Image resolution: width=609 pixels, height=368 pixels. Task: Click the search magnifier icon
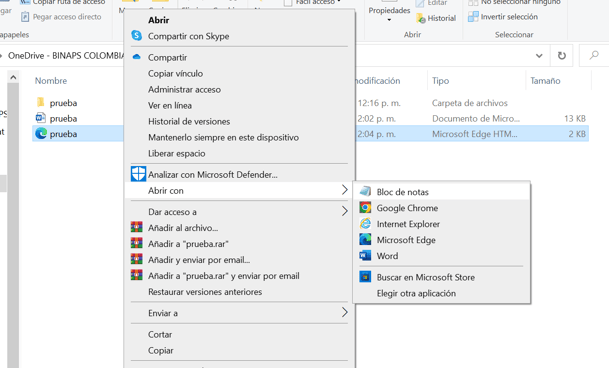(x=594, y=56)
